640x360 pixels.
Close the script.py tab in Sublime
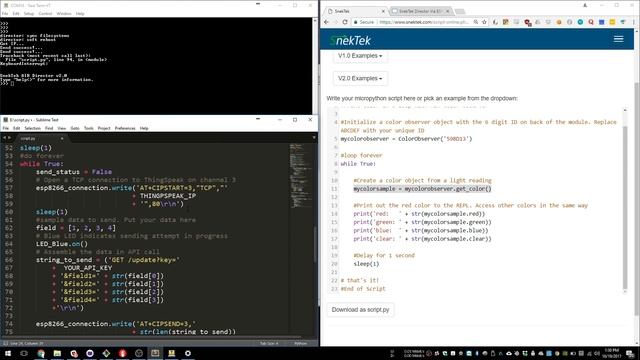coord(62,138)
